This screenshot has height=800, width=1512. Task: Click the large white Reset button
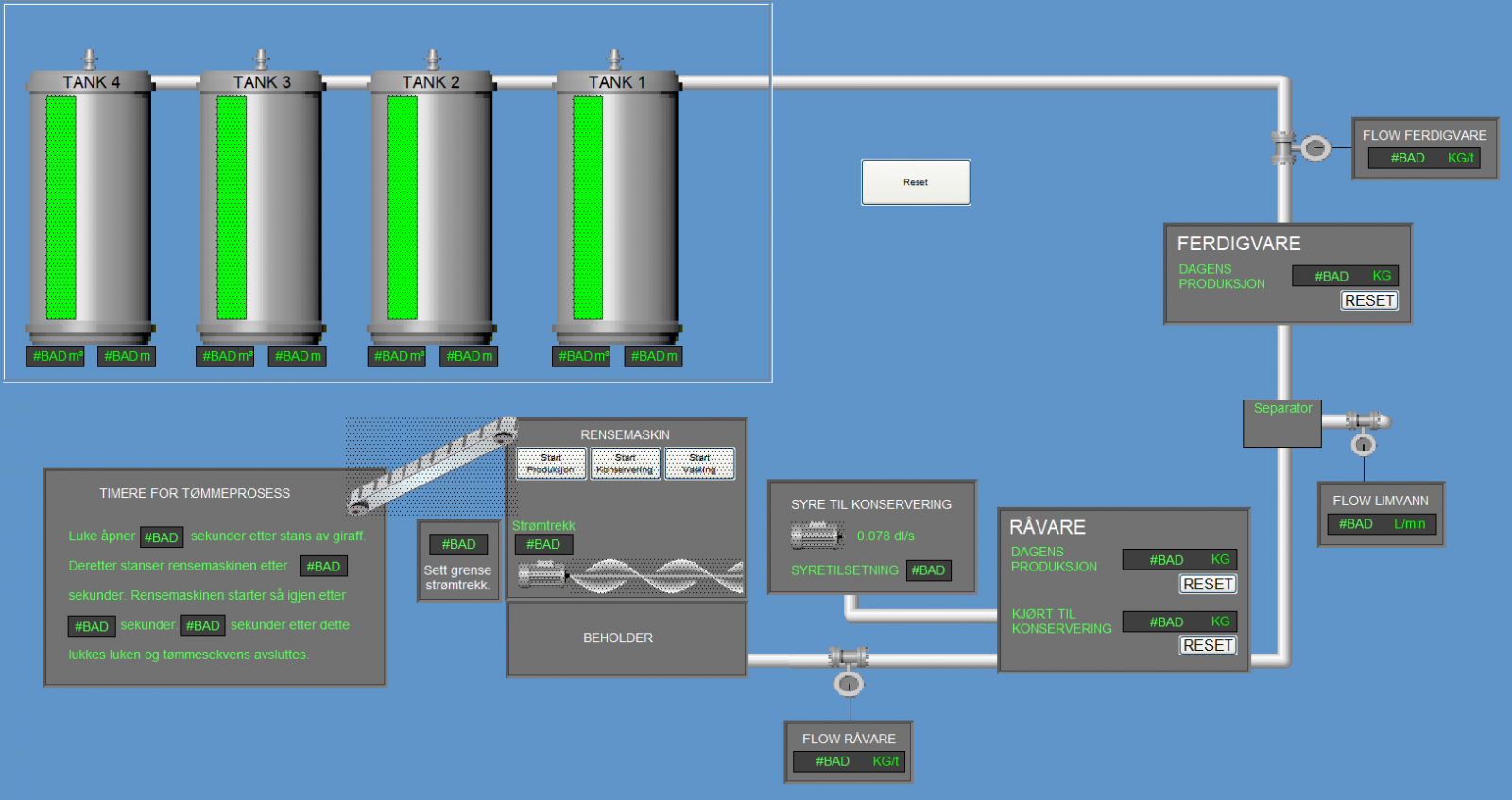(x=915, y=182)
